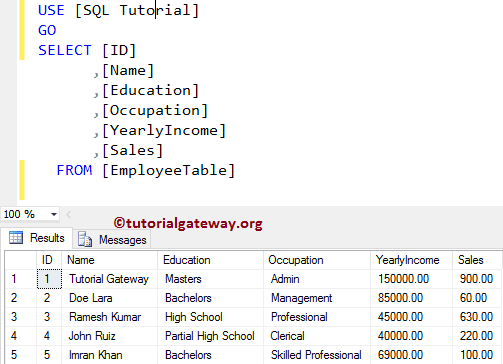Click the FROM keyword in the query
This screenshot has height=364, width=503.
click(x=74, y=170)
